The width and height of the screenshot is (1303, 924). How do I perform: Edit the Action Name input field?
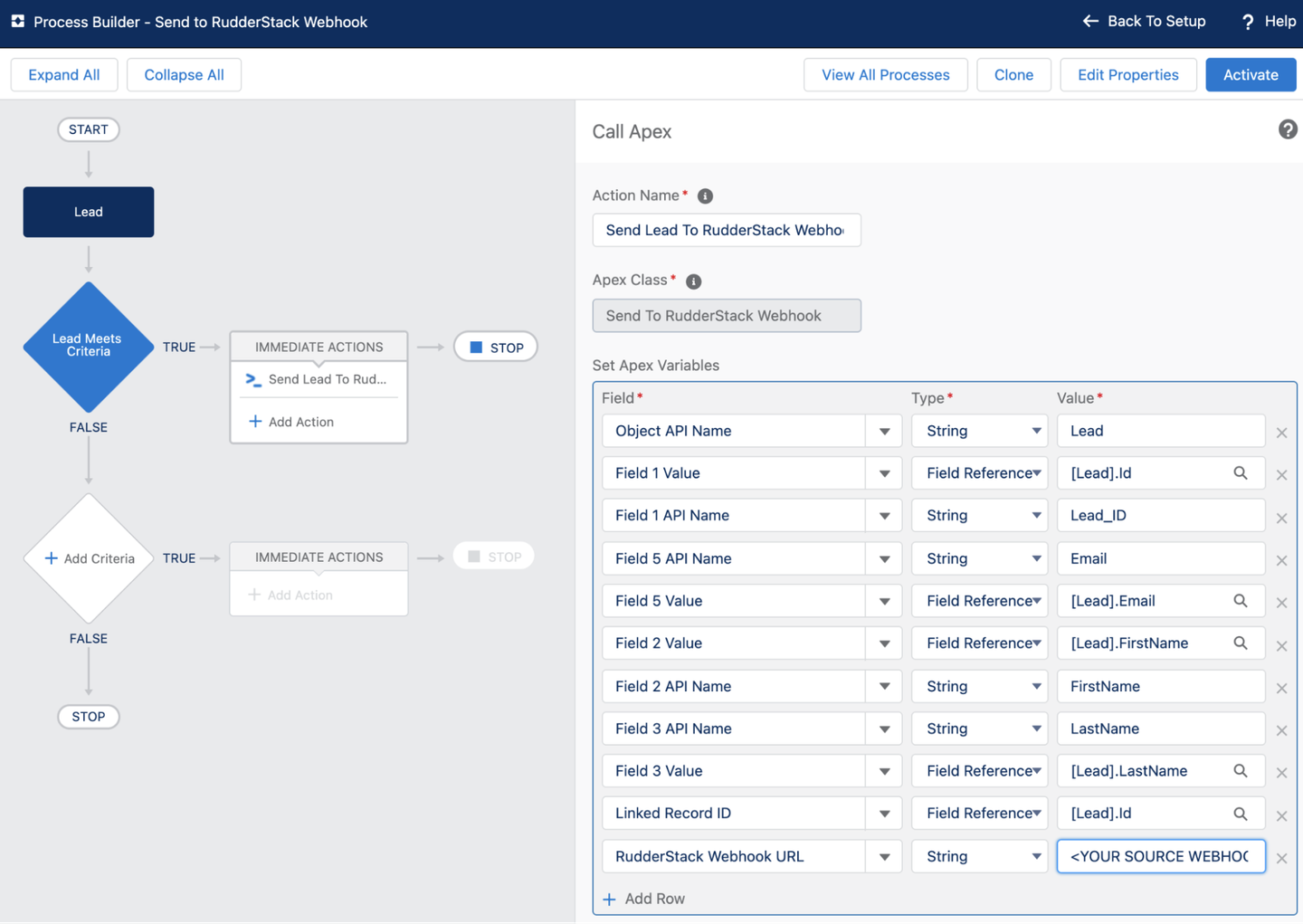[x=726, y=230]
